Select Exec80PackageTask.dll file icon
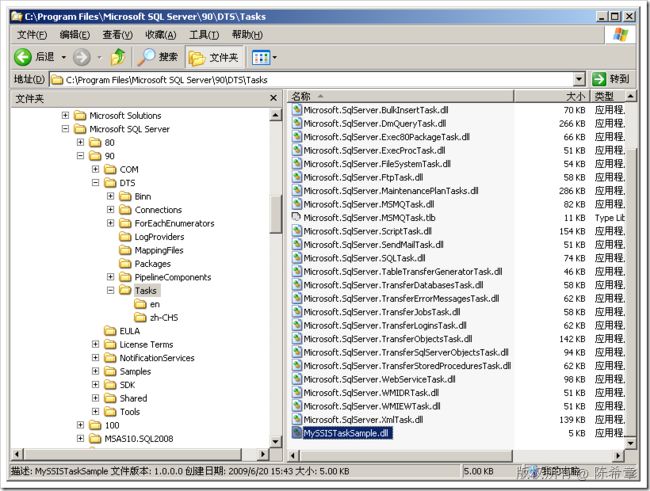This screenshot has width=650, height=491. click(296, 137)
